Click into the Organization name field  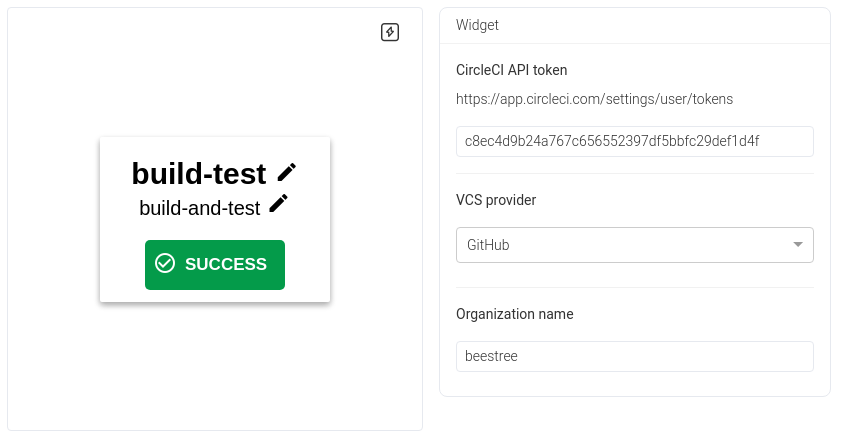[634, 356]
